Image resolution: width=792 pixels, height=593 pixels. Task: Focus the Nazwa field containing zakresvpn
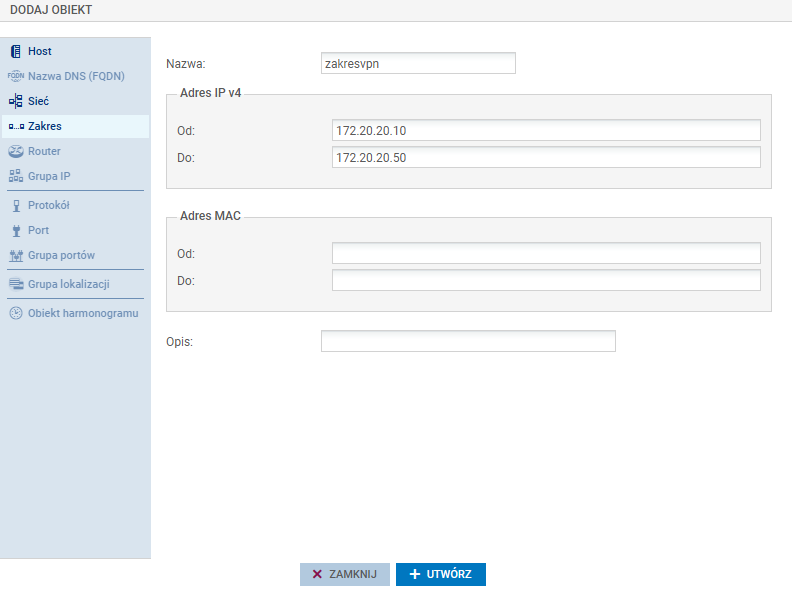coord(417,63)
